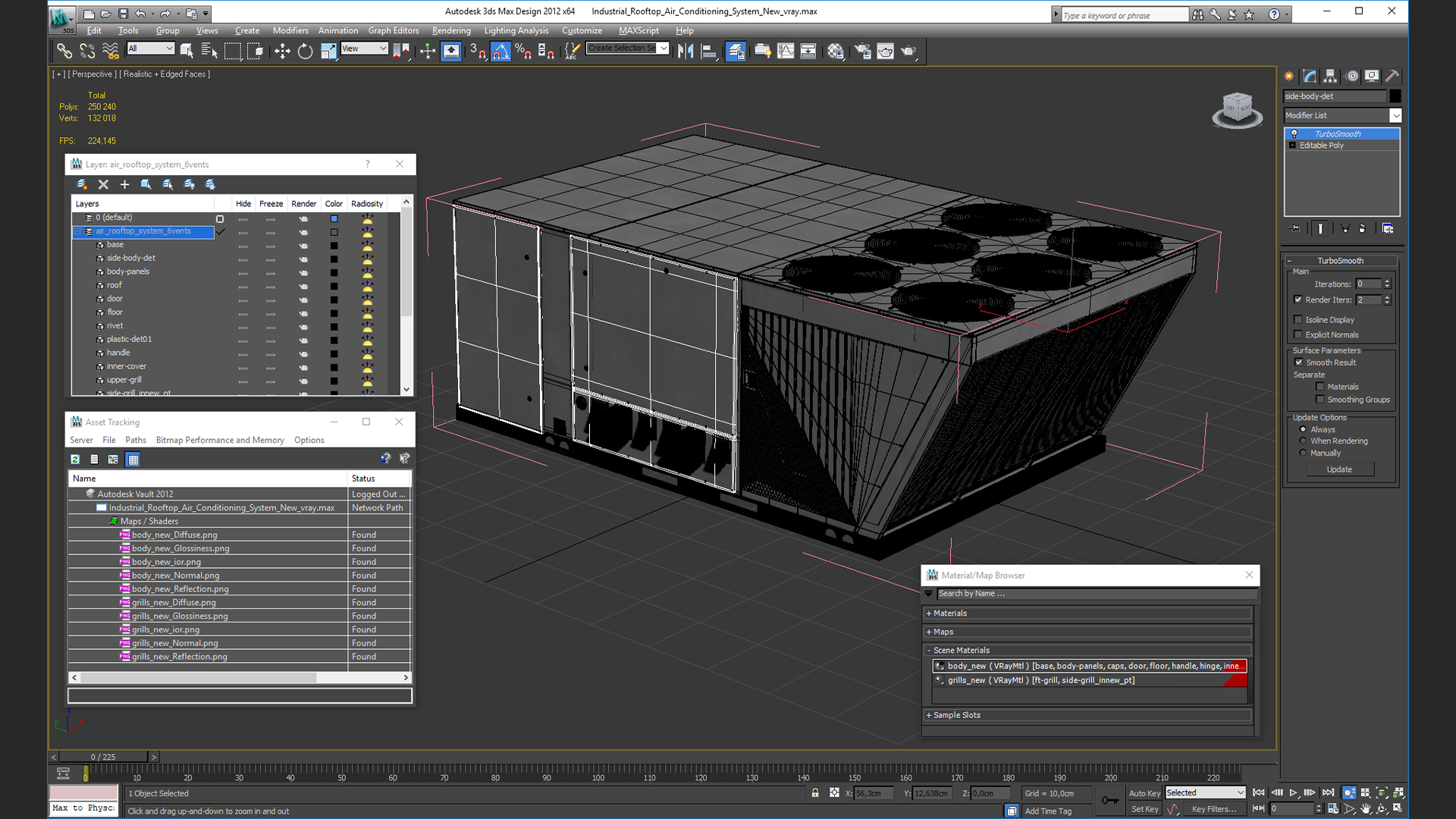The image size is (1456, 819).
Task: Open the Modifiers menu
Action: pos(290,30)
